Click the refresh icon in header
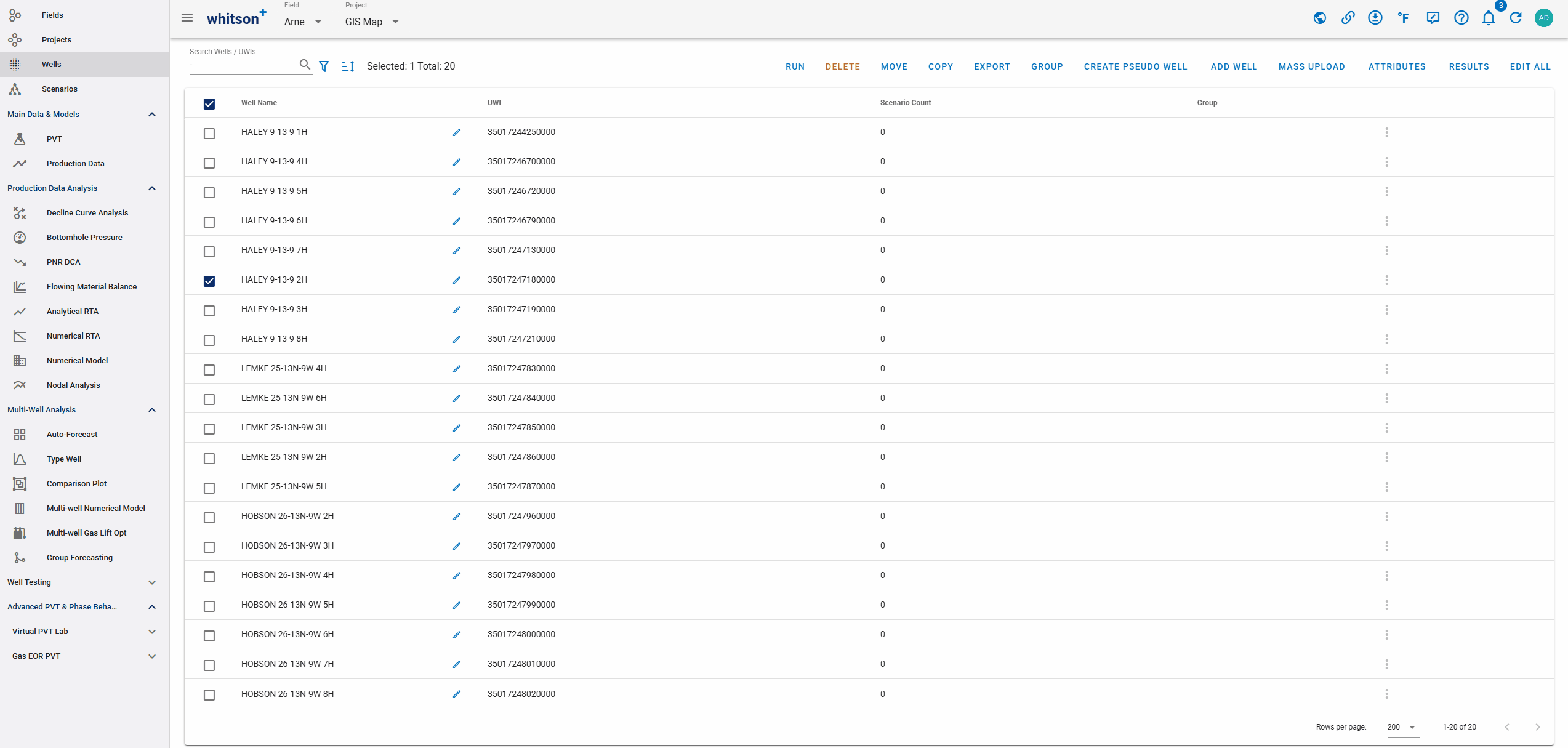 1516,18
